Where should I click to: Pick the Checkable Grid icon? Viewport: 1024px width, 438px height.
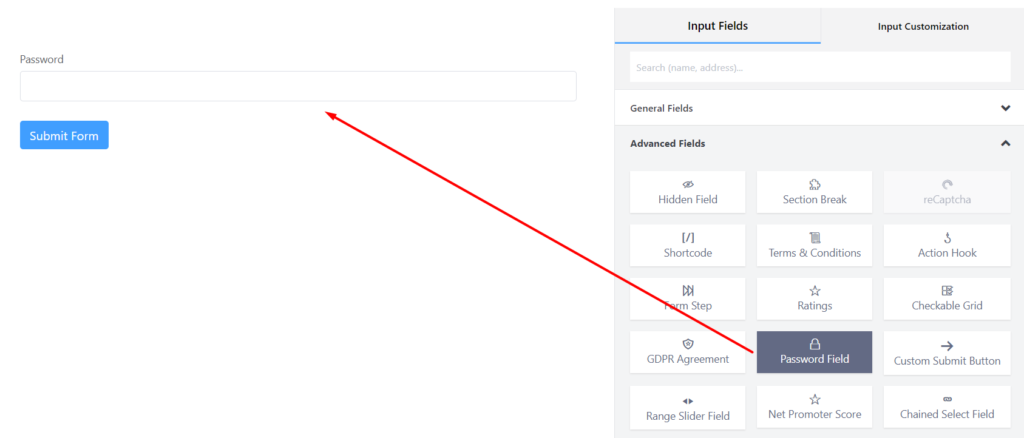tap(947, 291)
